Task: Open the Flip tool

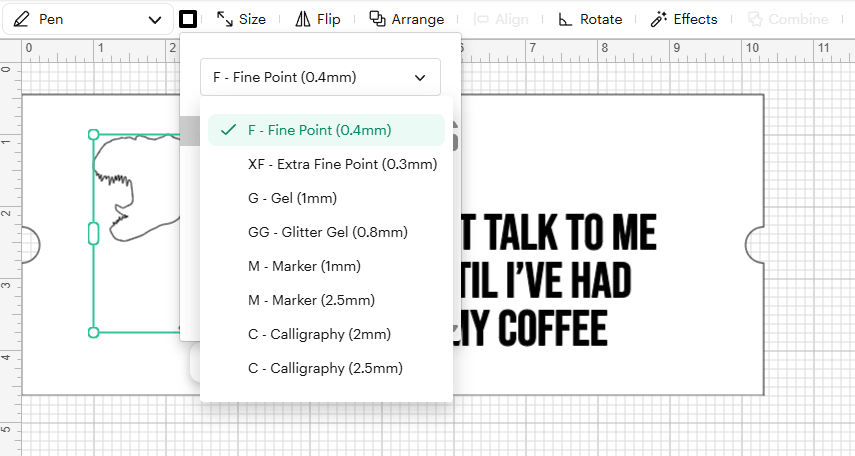Action: point(318,20)
